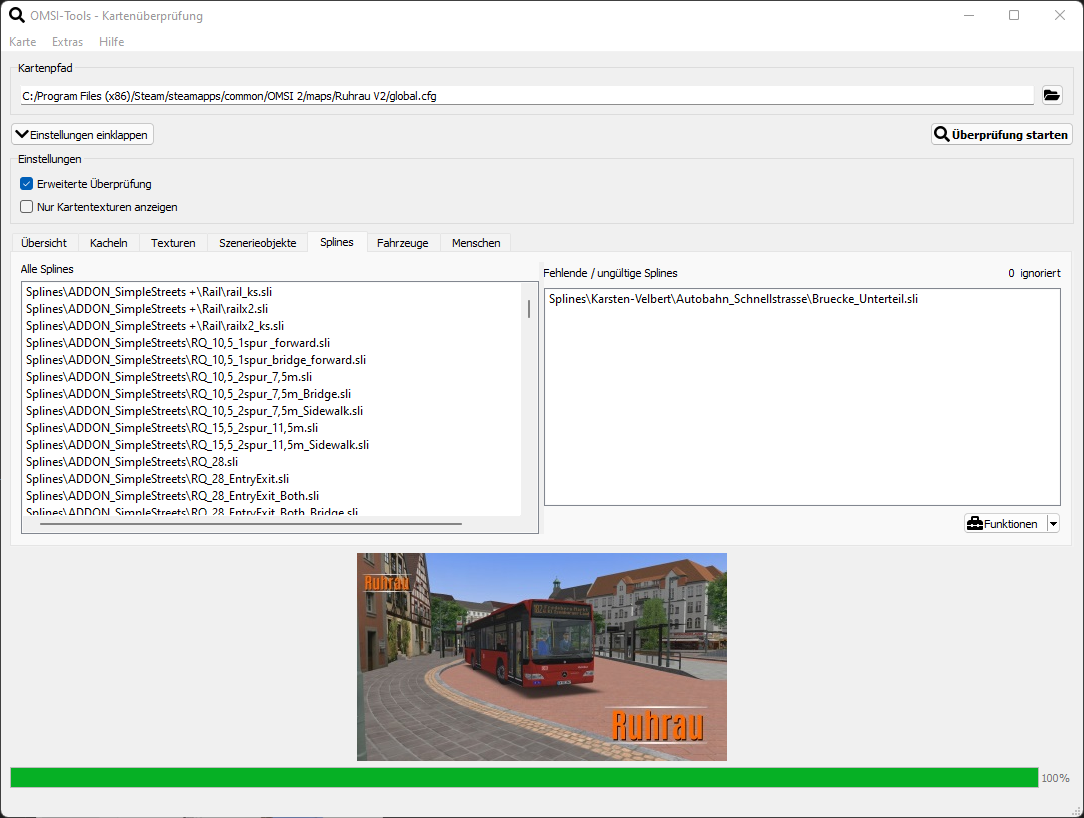Open the Funktionen dropdown arrow
This screenshot has width=1084, height=818.
1052,524
